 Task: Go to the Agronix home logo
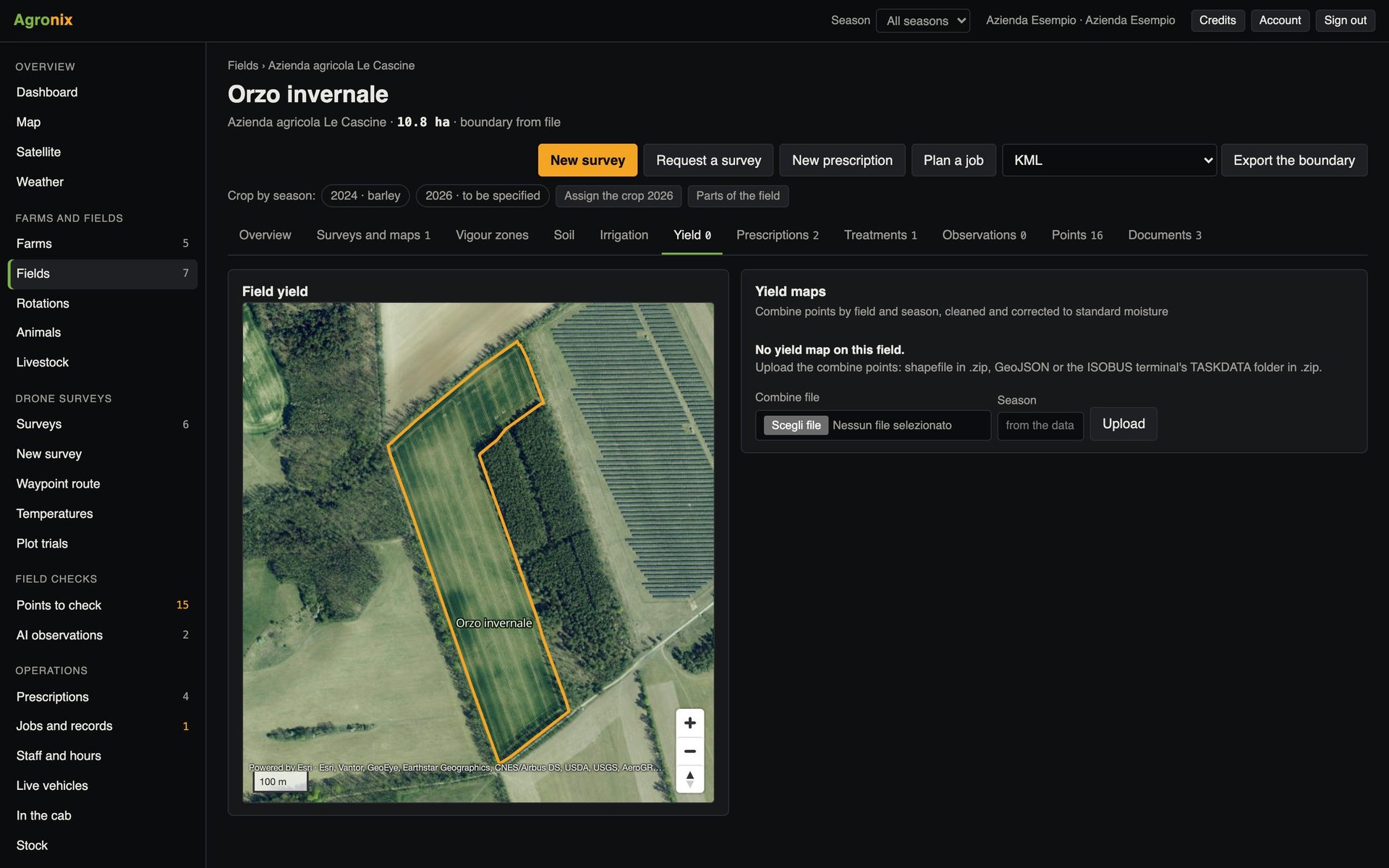point(43,20)
